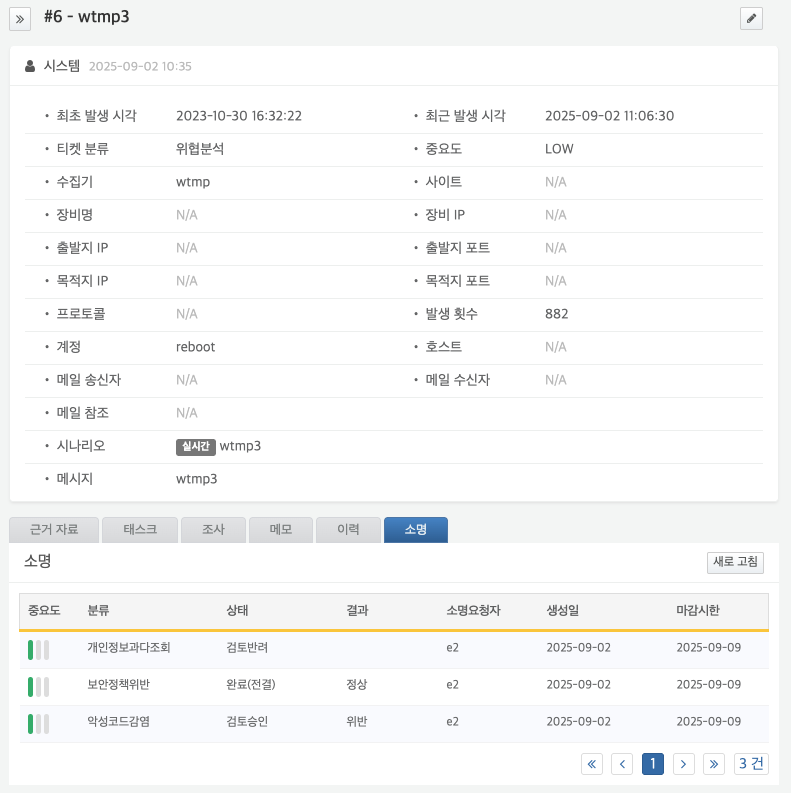791x793 pixels.
Task: Click the 호스트 field label
Action: 444,347
